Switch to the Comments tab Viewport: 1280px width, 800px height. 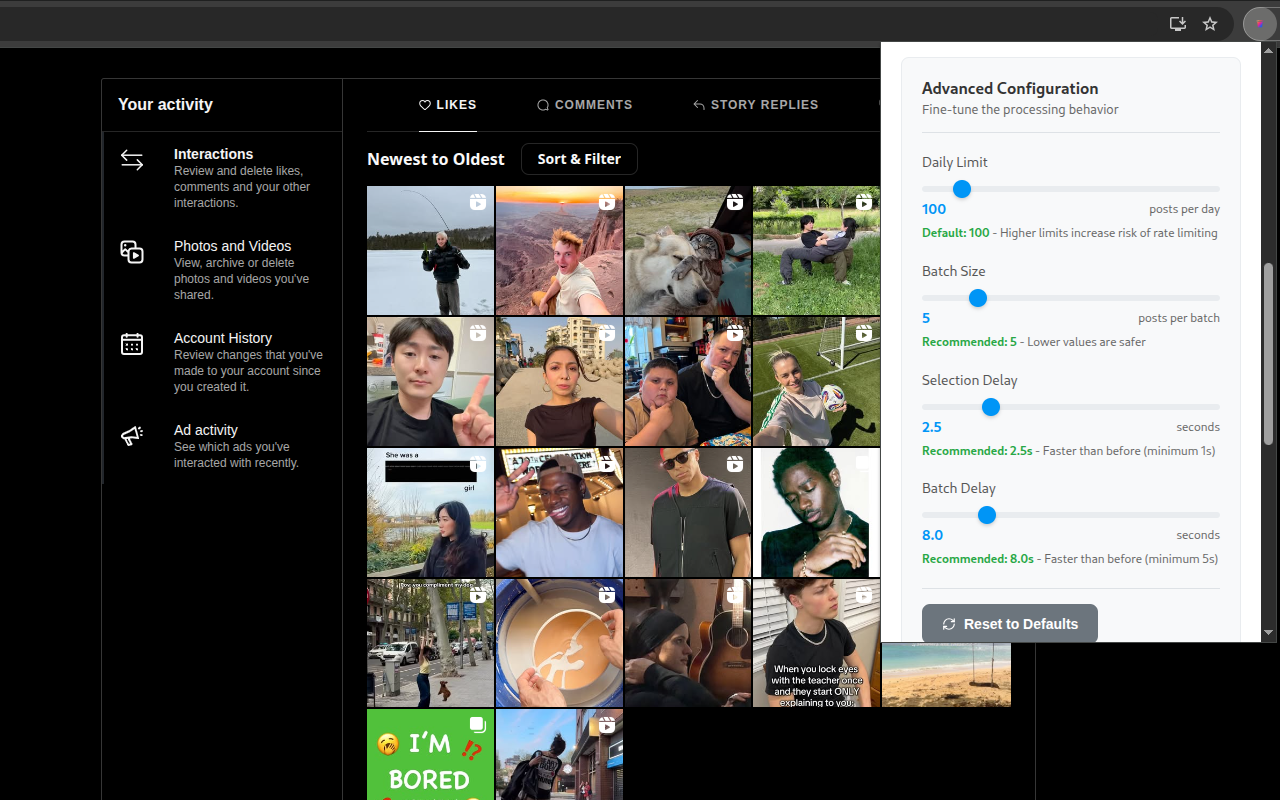coord(584,105)
